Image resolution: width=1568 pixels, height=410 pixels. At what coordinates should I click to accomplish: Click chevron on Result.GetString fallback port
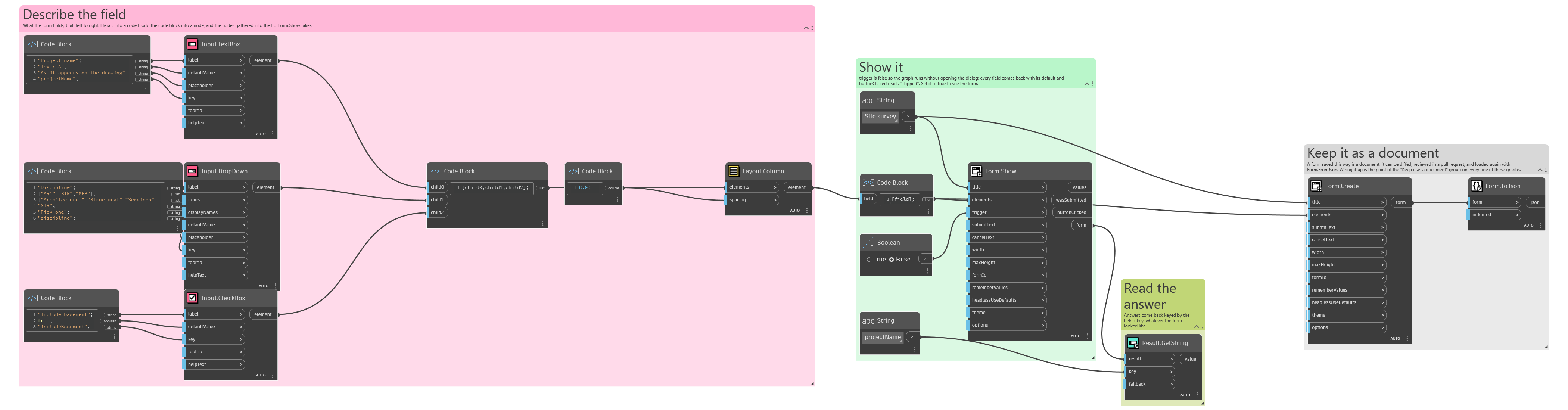click(x=1171, y=384)
